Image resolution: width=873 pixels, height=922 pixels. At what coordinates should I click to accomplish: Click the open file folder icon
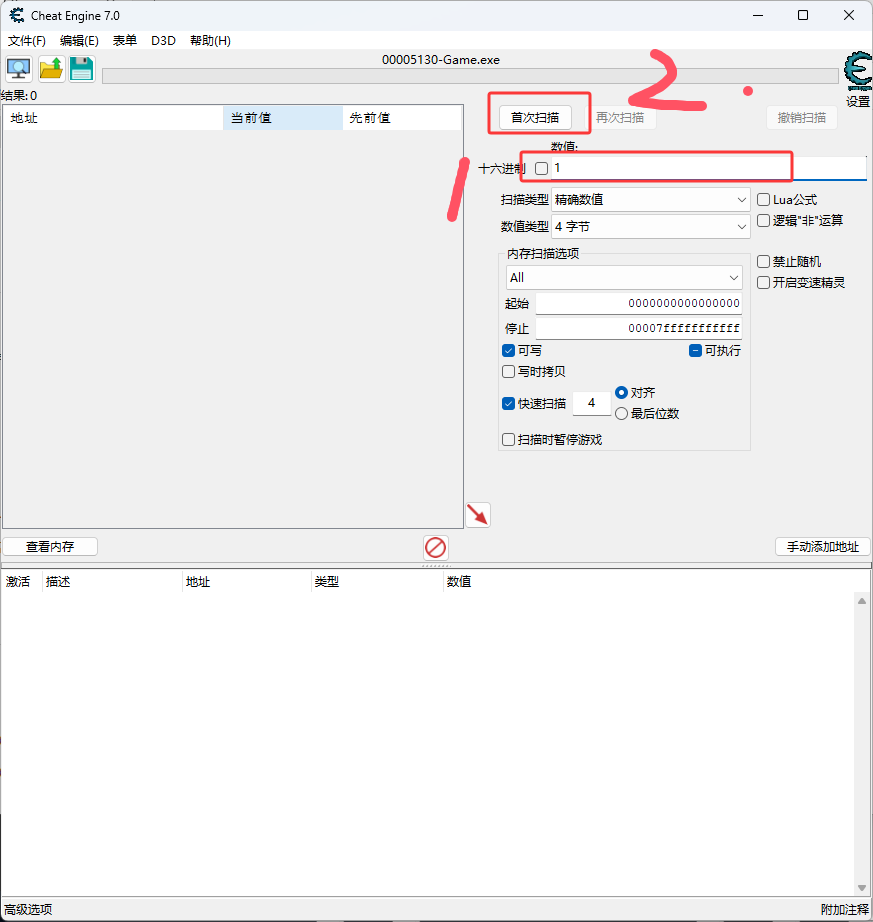point(51,69)
